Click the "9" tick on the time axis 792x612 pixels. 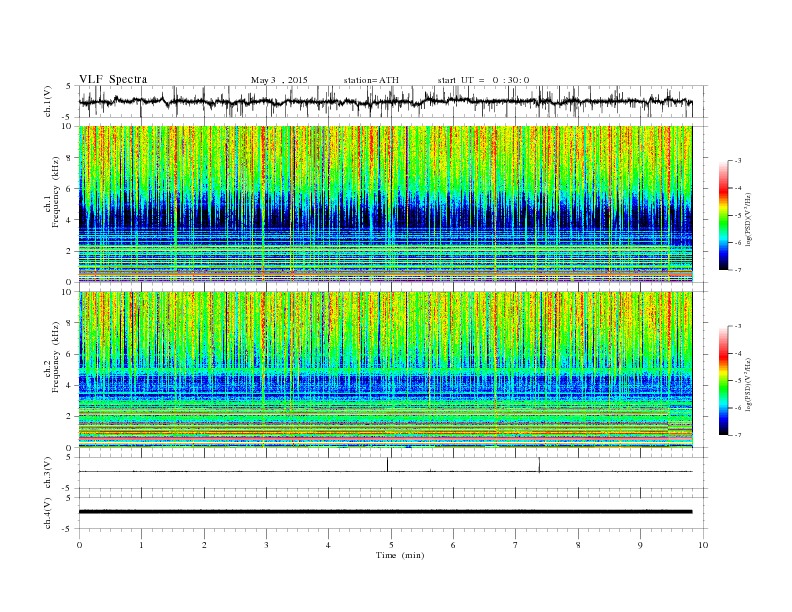pos(640,545)
